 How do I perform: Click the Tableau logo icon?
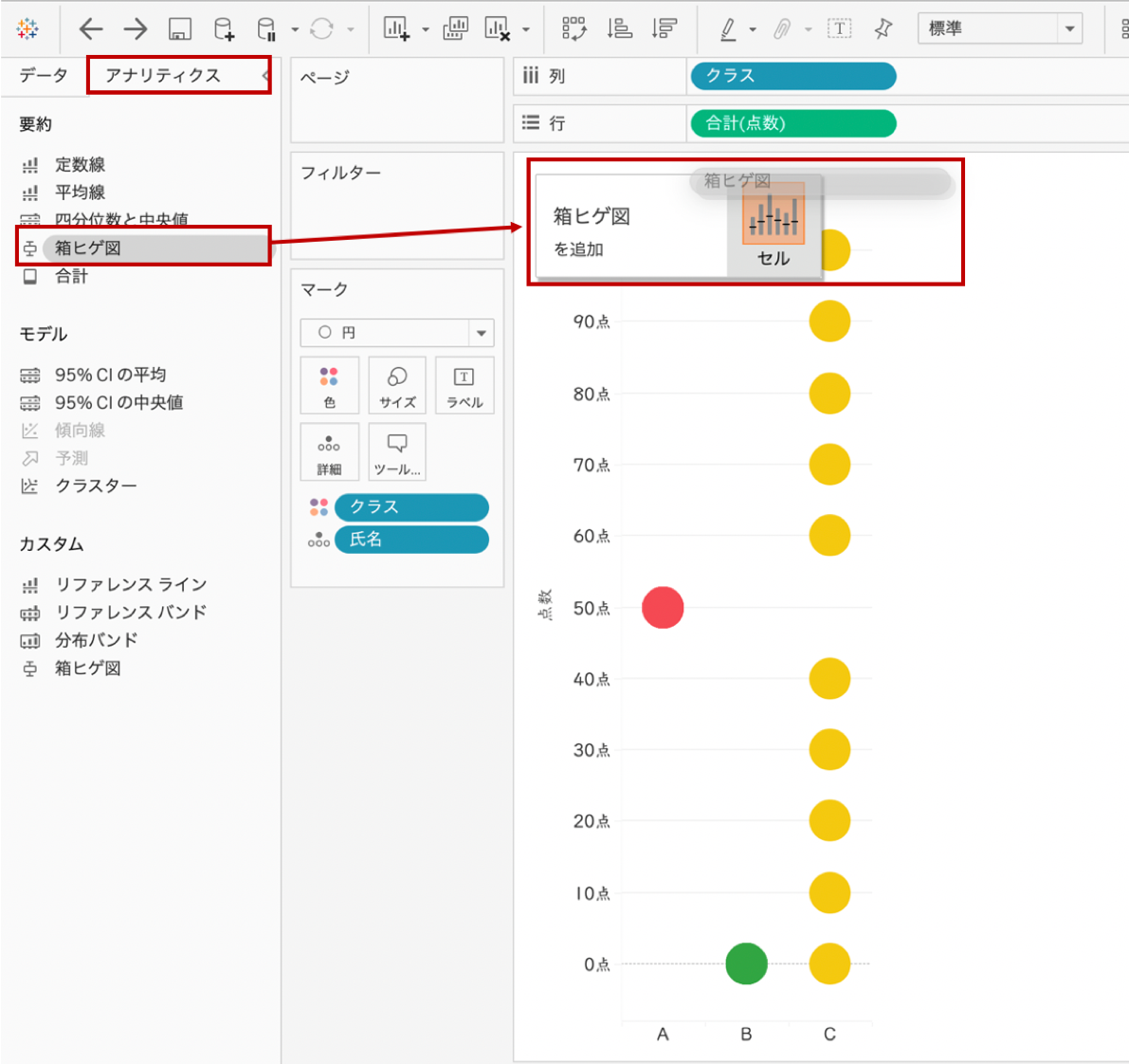(x=27, y=28)
